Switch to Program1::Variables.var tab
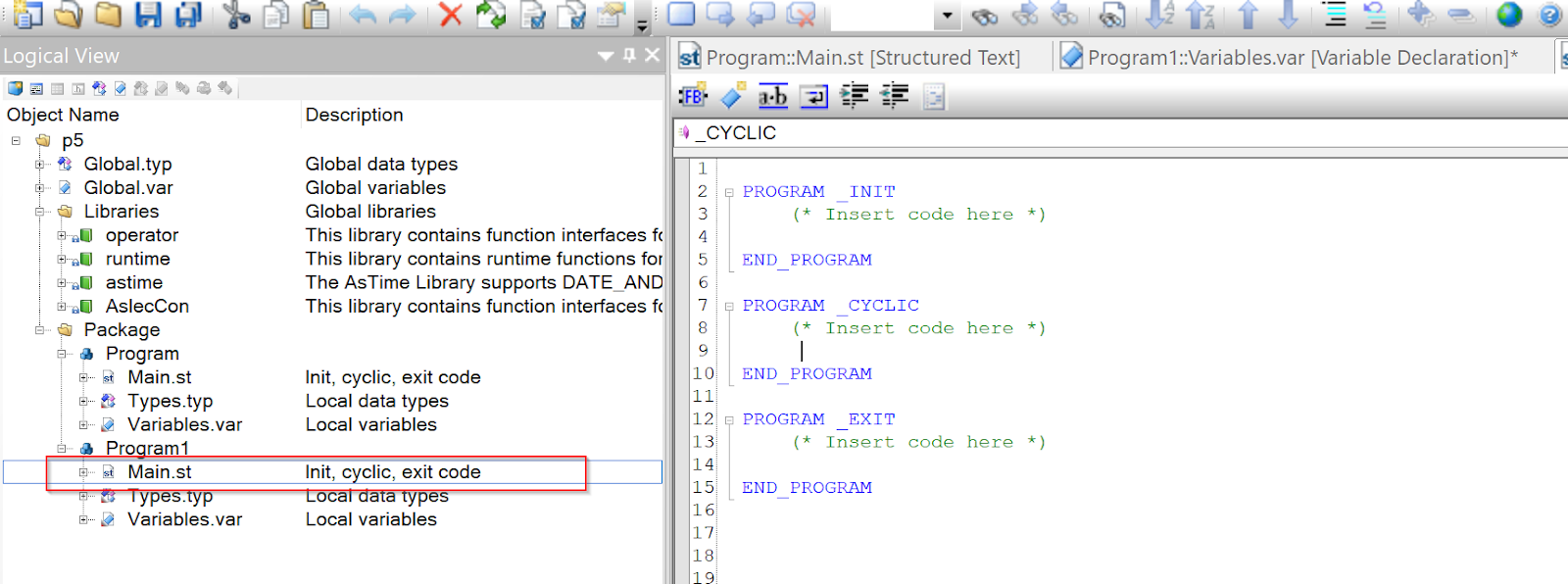Image resolution: width=1568 pixels, height=584 pixels. pos(1292,57)
